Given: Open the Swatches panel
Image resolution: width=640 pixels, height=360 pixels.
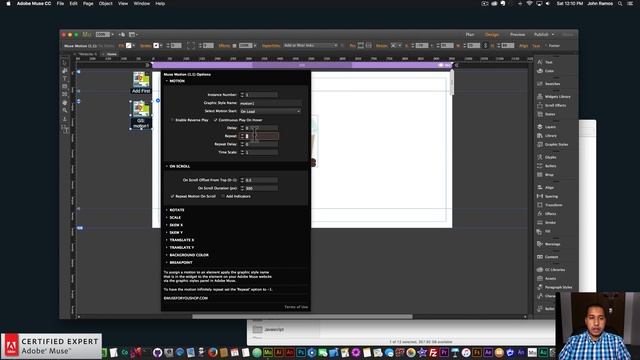Looking at the screenshot, I should click(x=549, y=84).
